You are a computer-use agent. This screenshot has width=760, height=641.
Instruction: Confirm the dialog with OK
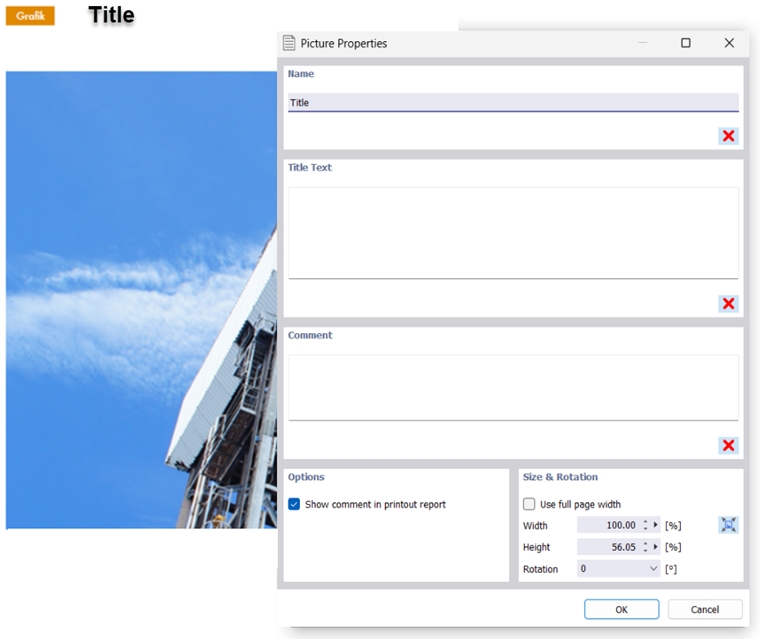621,609
